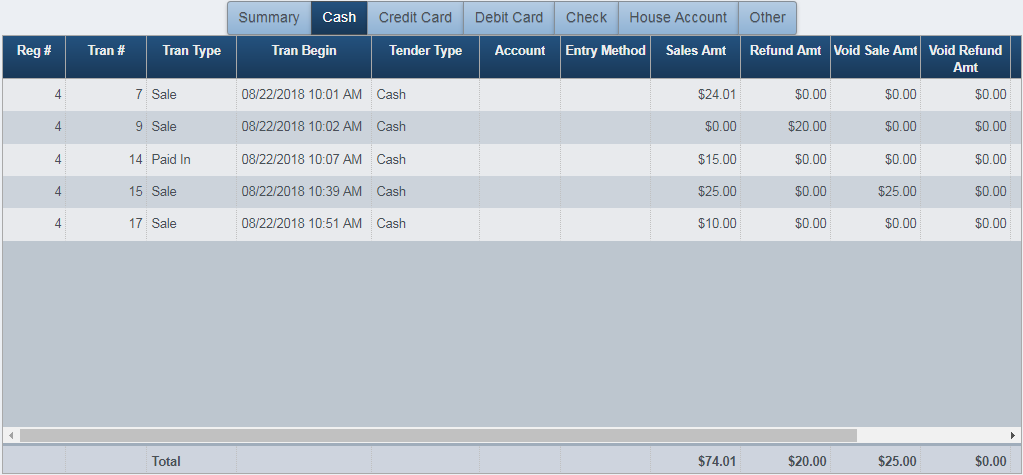This screenshot has height=475, width=1023.
Task: Click the horizontal scrollbar thumb
Action: 438,436
